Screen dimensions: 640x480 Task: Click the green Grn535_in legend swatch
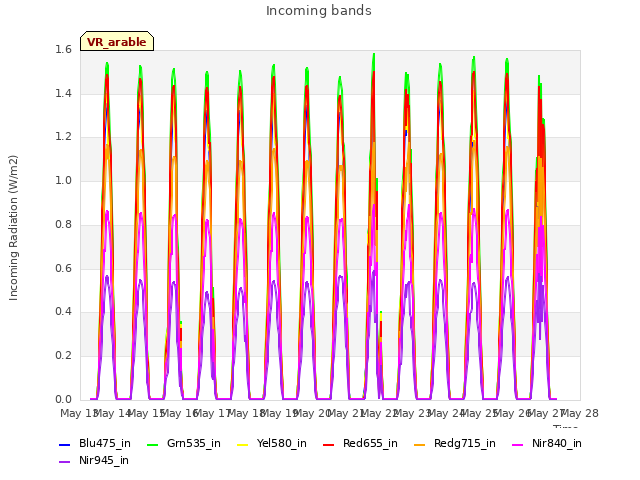tap(152, 444)
